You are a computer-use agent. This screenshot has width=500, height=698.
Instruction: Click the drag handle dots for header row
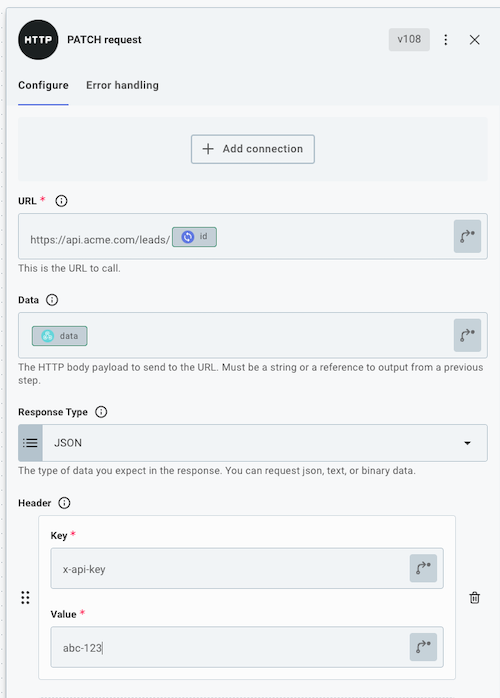pos(25,597)
